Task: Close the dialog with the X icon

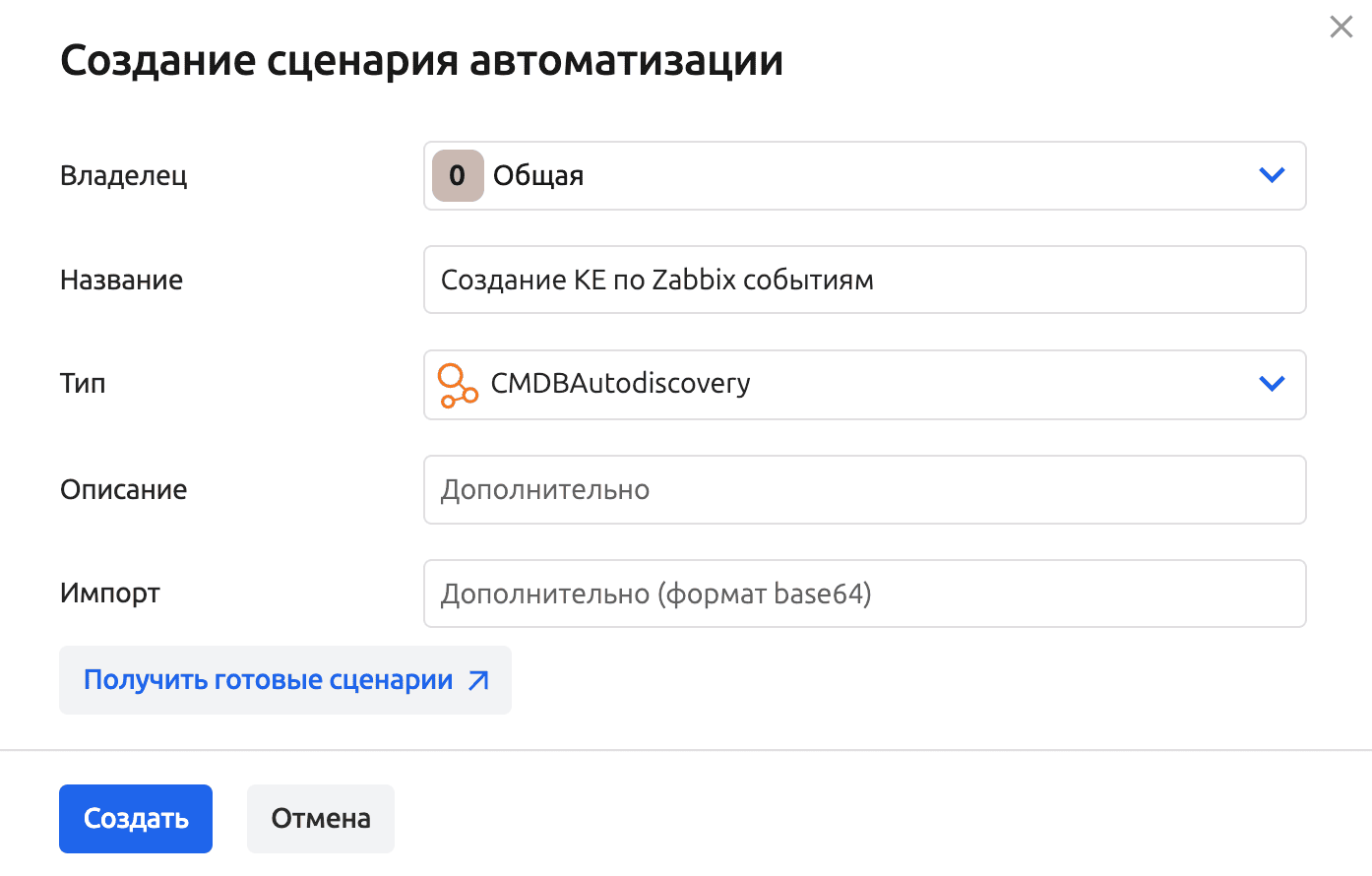Action: click(1341, 28)
